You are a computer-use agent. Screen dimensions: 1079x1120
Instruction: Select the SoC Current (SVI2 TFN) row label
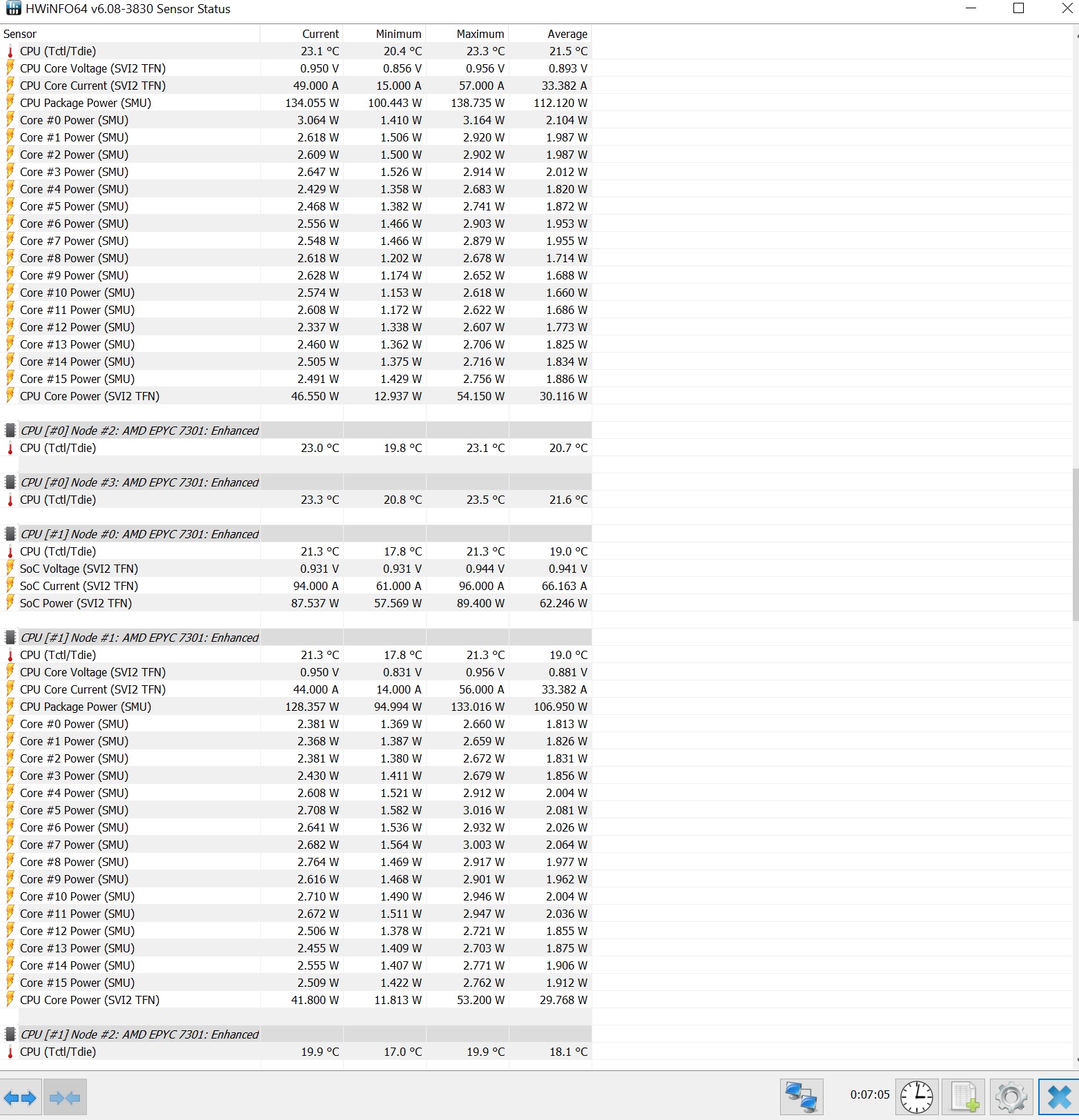click(79, 586)
